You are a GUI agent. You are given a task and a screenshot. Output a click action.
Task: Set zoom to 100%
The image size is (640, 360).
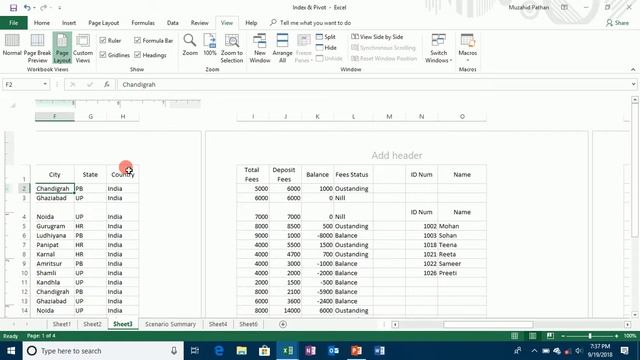click(210, 45)
